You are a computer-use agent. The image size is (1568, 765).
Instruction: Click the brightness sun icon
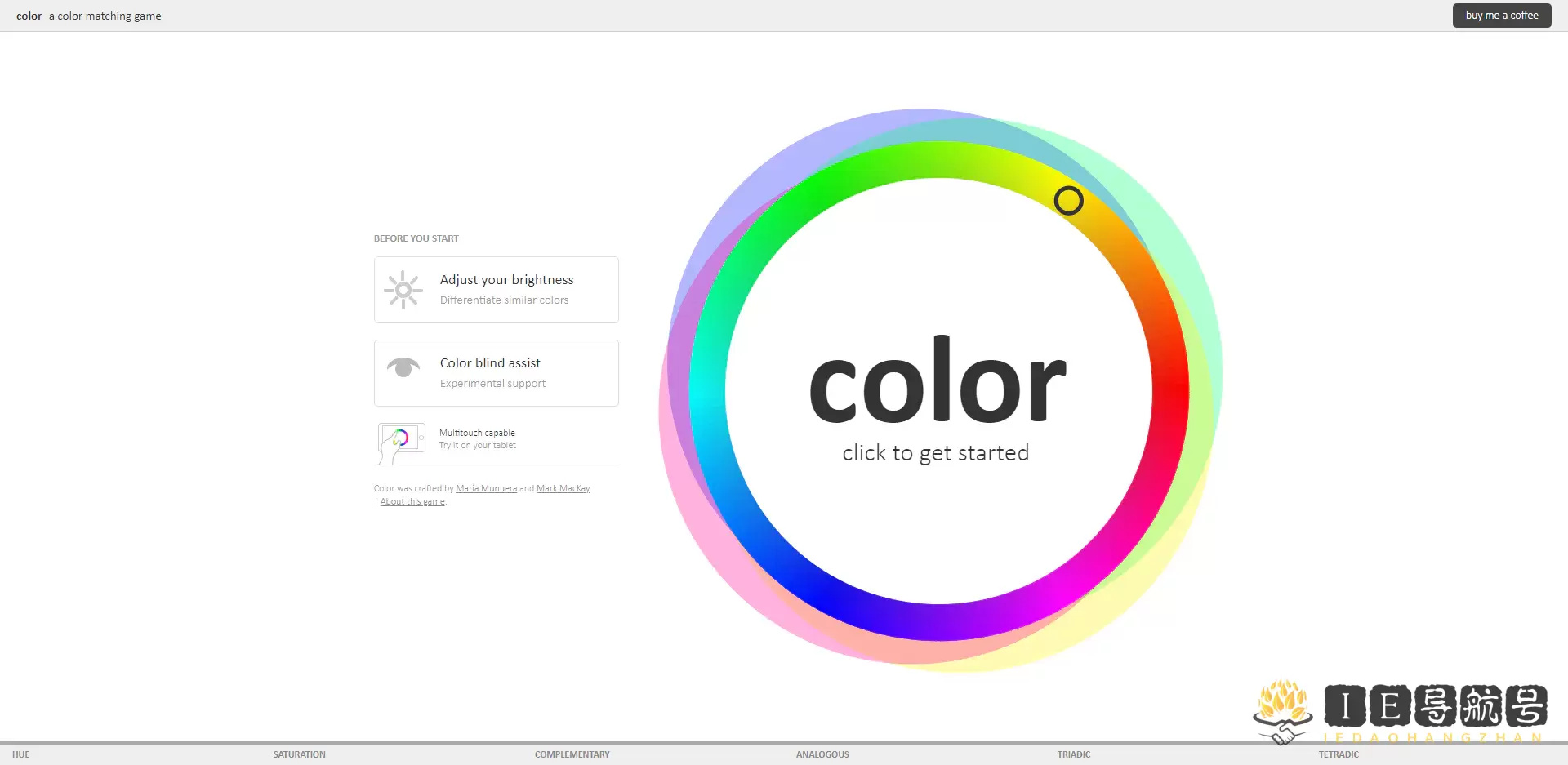tap(403, 289)
